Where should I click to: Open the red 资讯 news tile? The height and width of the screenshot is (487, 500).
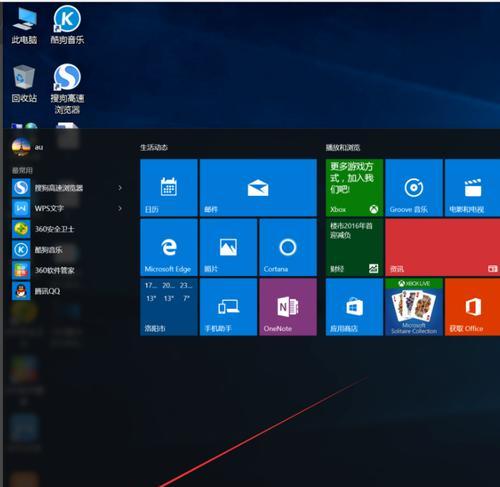point(443,247)
